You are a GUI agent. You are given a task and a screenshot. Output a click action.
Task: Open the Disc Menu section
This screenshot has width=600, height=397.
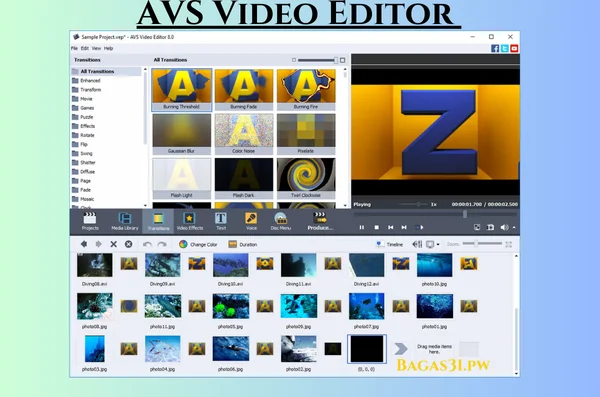click(281, 221)
